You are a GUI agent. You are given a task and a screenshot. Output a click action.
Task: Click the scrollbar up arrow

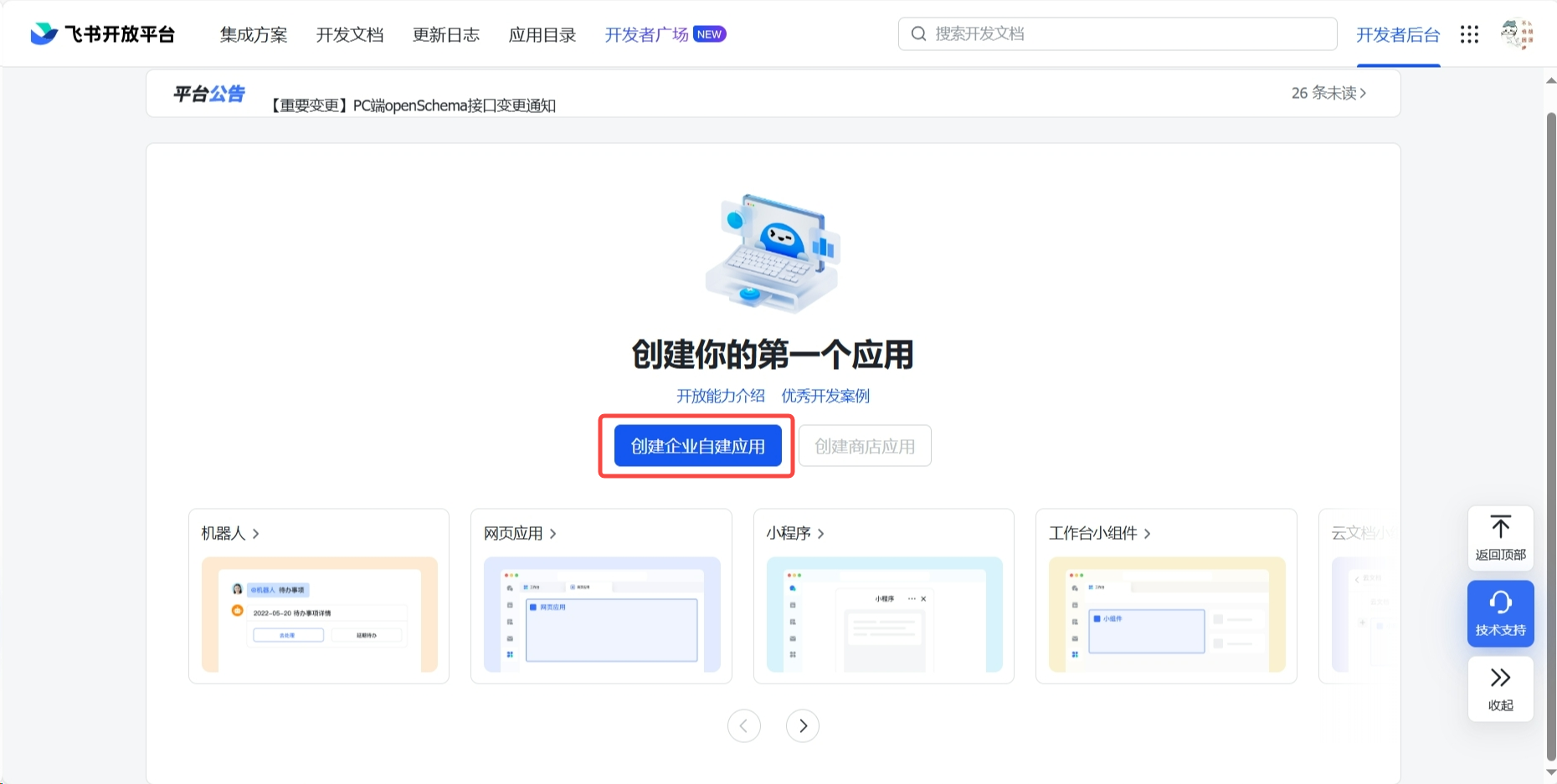tap(1551, 80)
